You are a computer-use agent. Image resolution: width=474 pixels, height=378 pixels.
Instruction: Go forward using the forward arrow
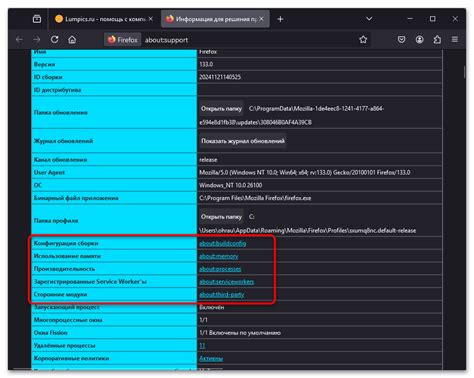coord(37,40)
